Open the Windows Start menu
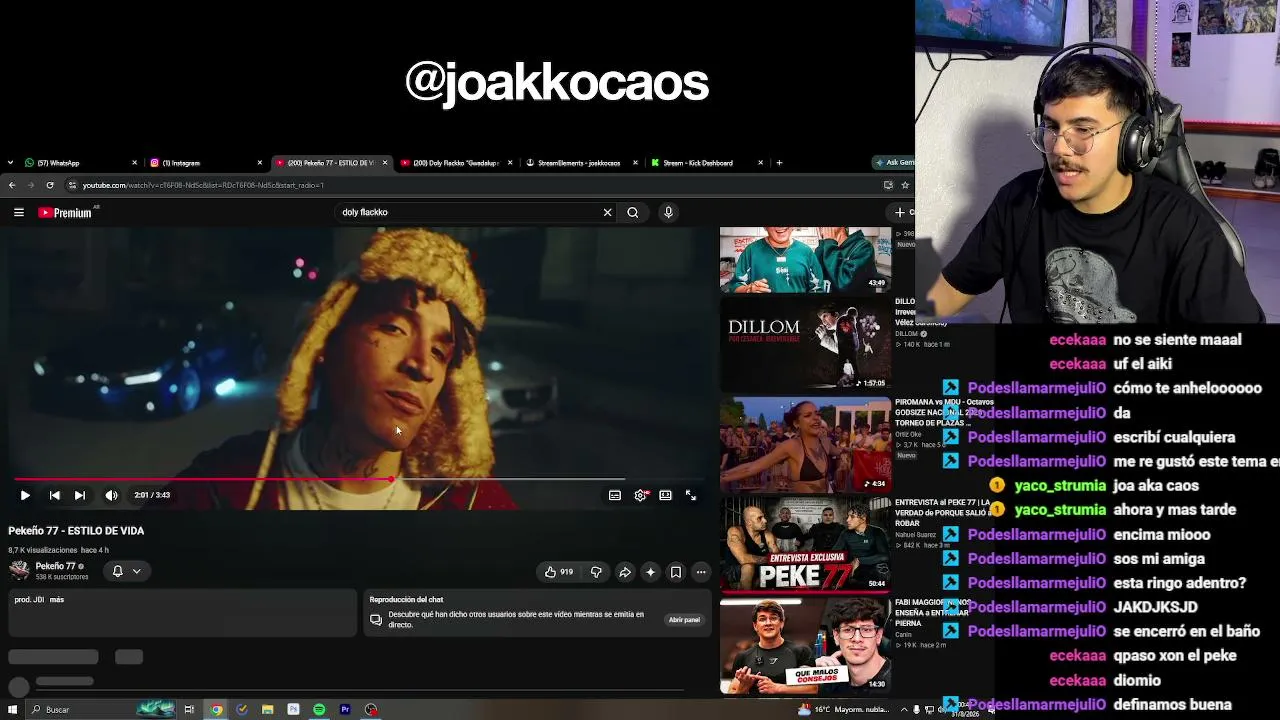 13,710
